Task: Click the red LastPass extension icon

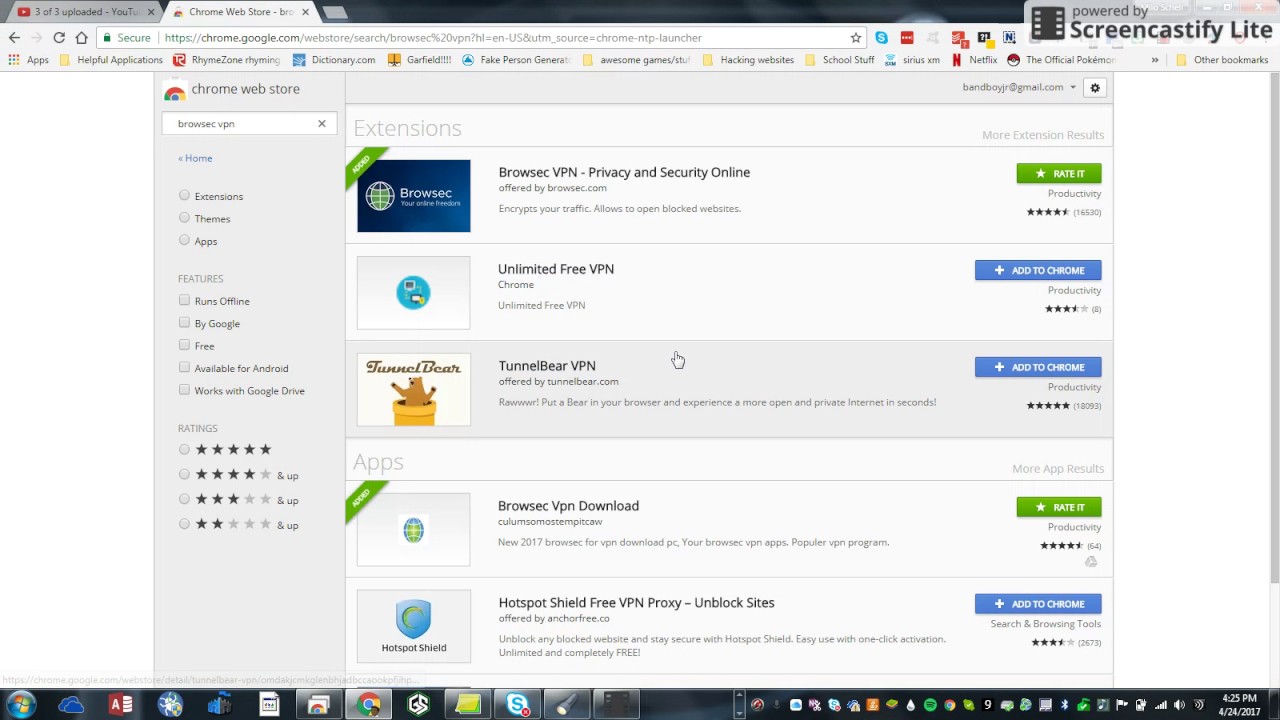Action: pyautogui.click(x=907, y=38)
